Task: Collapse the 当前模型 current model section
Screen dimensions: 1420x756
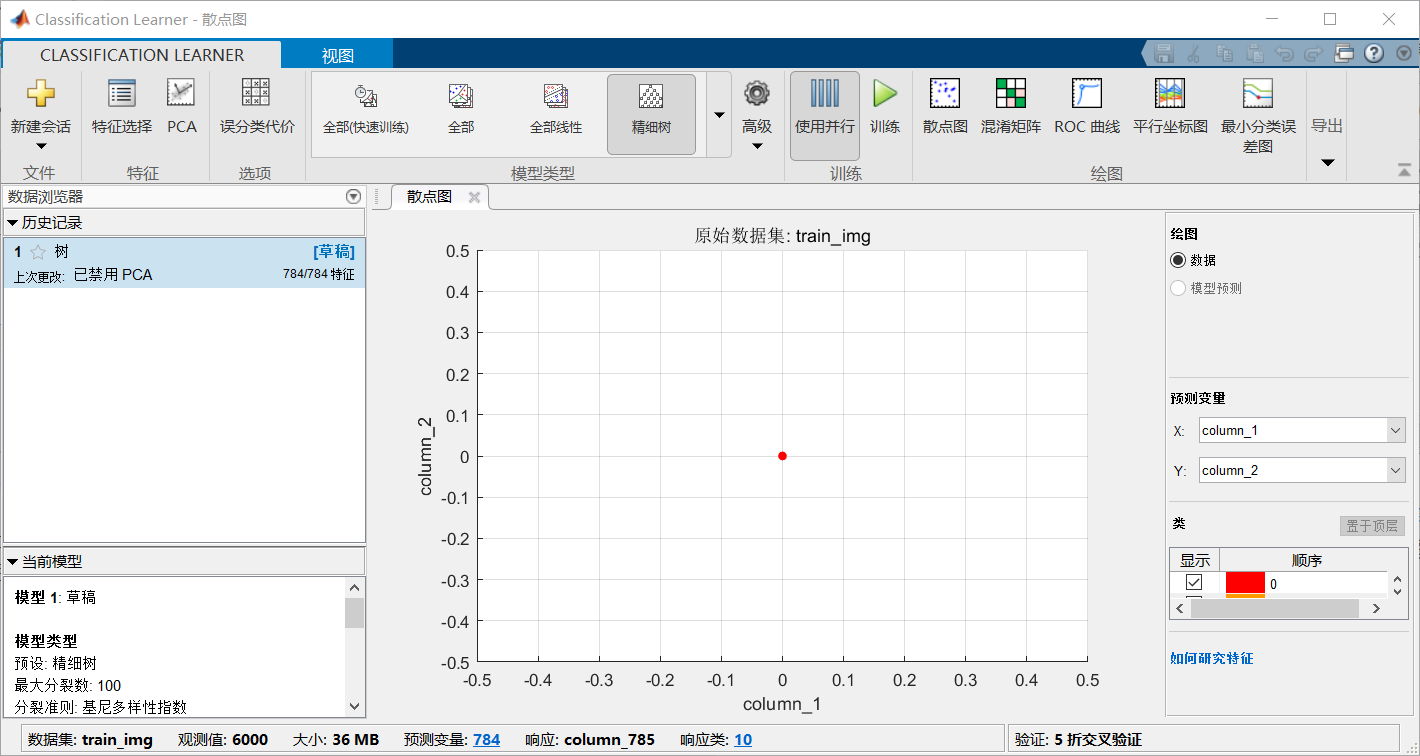Action: coord(12,562)
